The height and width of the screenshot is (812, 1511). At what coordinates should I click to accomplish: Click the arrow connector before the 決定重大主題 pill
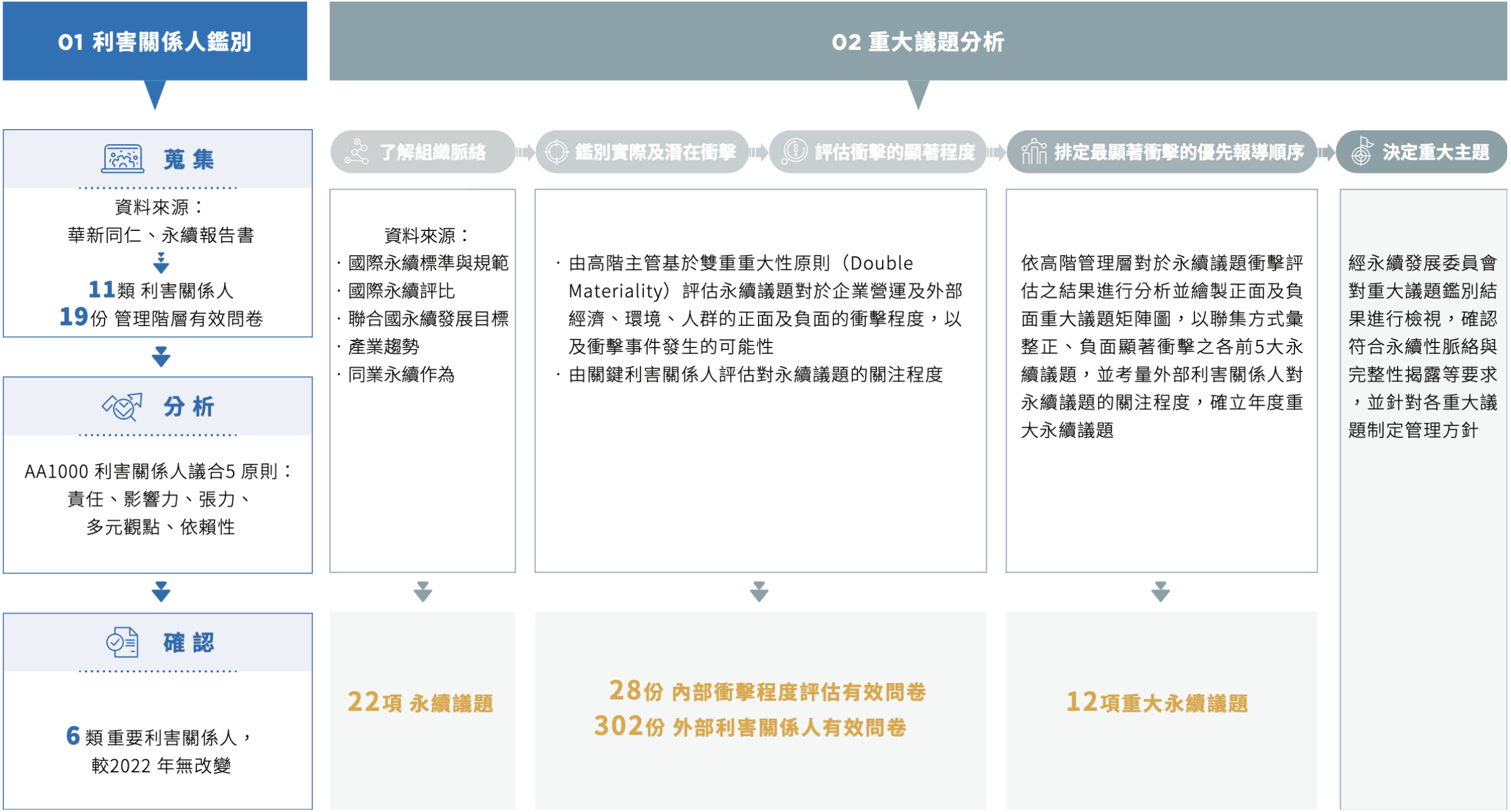(1326, 152)
